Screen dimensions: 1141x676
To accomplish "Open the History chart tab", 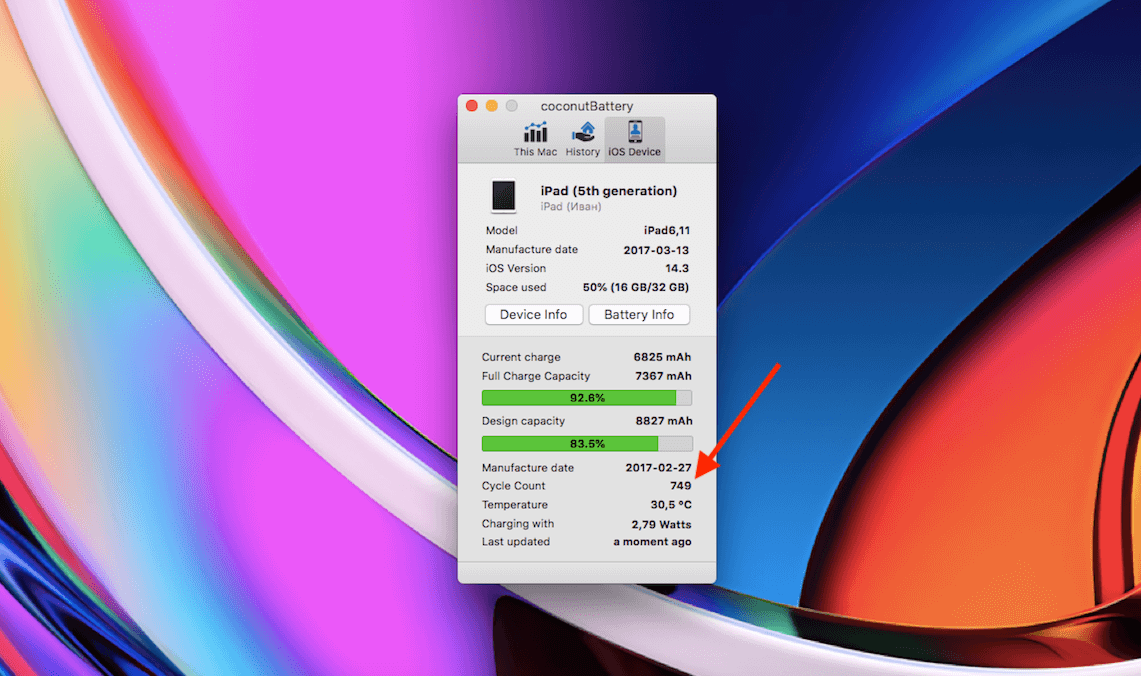I will (582, 139).
